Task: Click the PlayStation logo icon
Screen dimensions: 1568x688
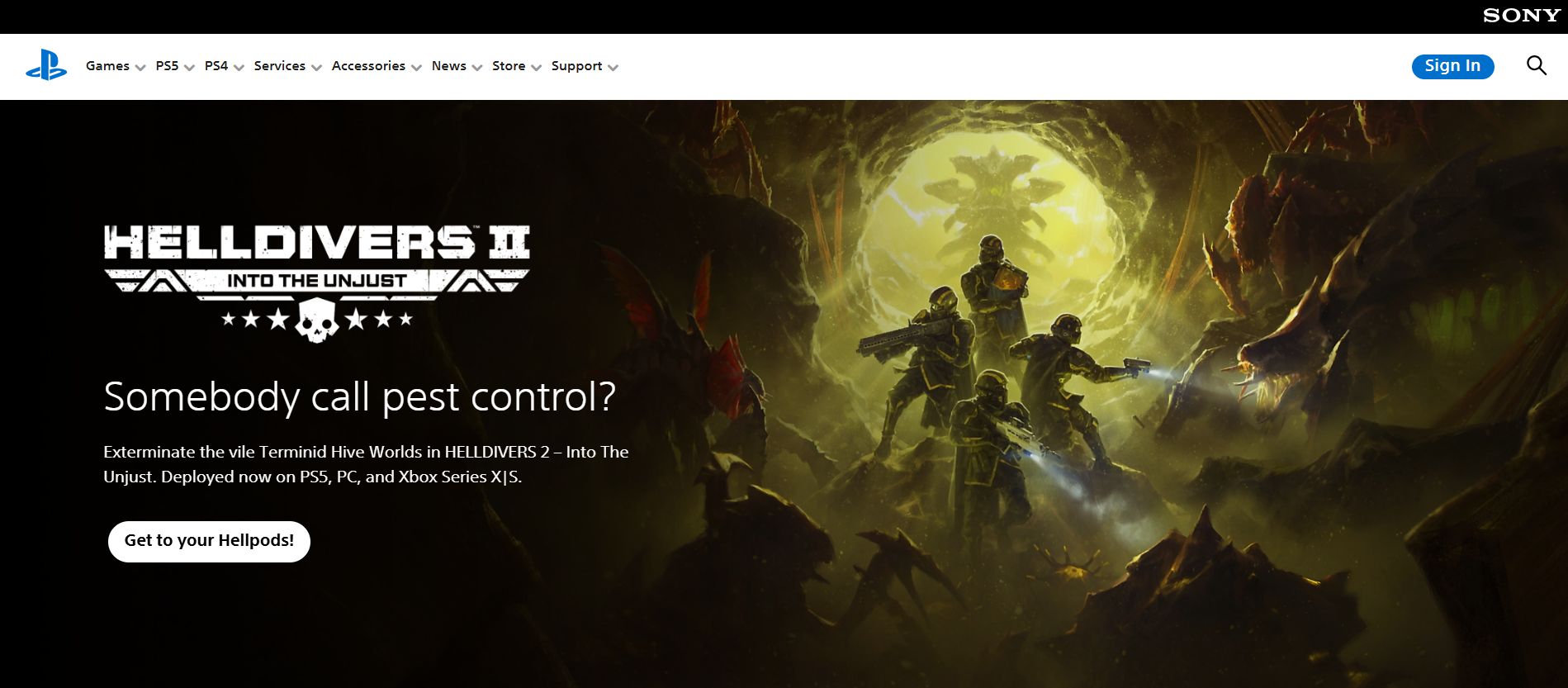Action: coord(46,65)
